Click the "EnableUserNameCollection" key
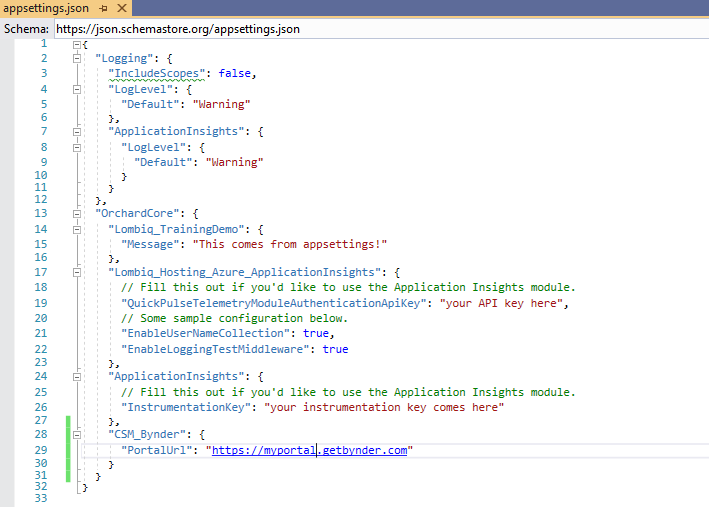Screen dimensions: 709x507 tap(205, 333)
